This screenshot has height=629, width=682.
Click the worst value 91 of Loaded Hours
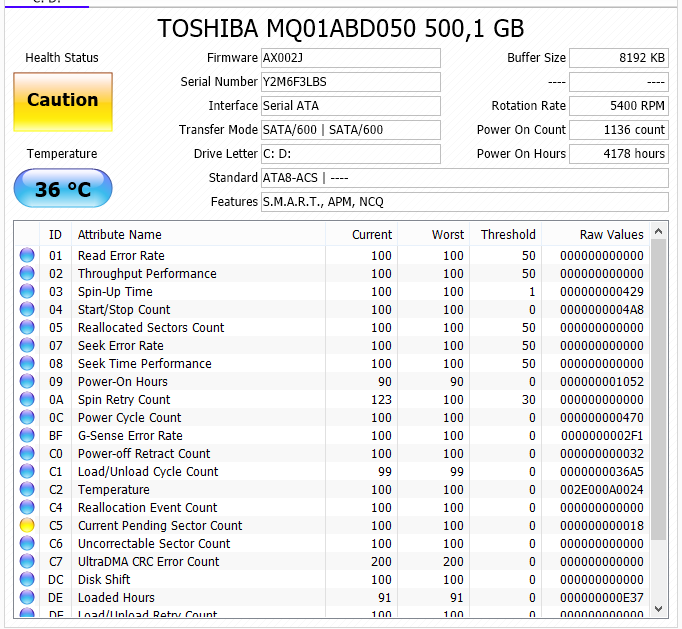[x=456, y=598]
